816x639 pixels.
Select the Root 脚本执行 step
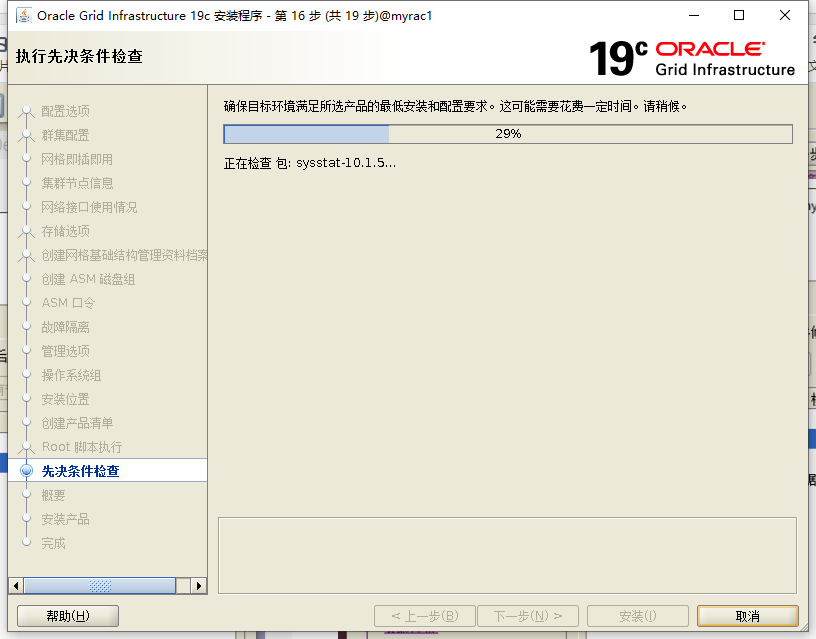tap(82, 447)
